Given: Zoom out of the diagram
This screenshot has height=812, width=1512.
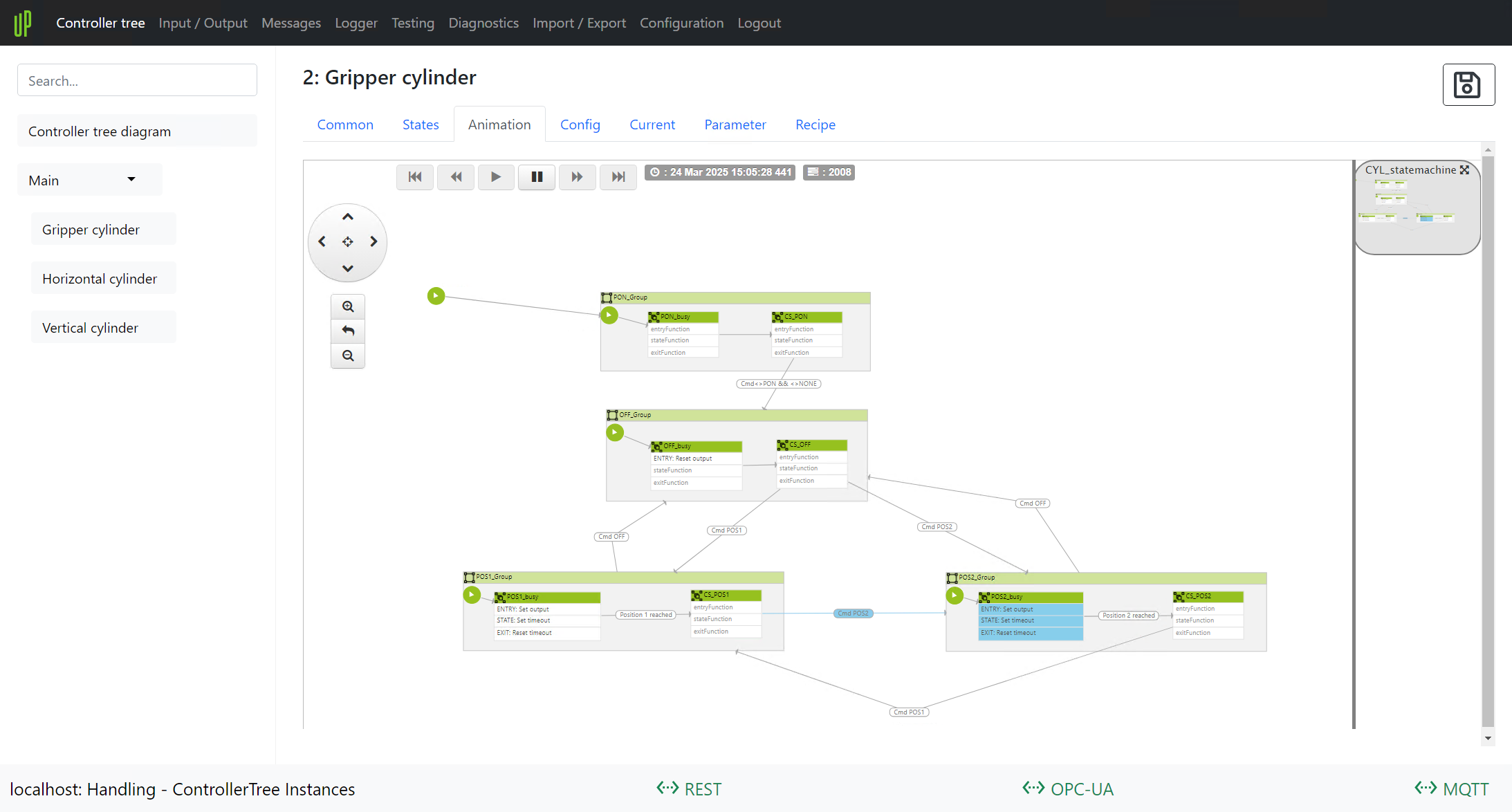Looking at the screenshot, I should click(x=348, y=356).
